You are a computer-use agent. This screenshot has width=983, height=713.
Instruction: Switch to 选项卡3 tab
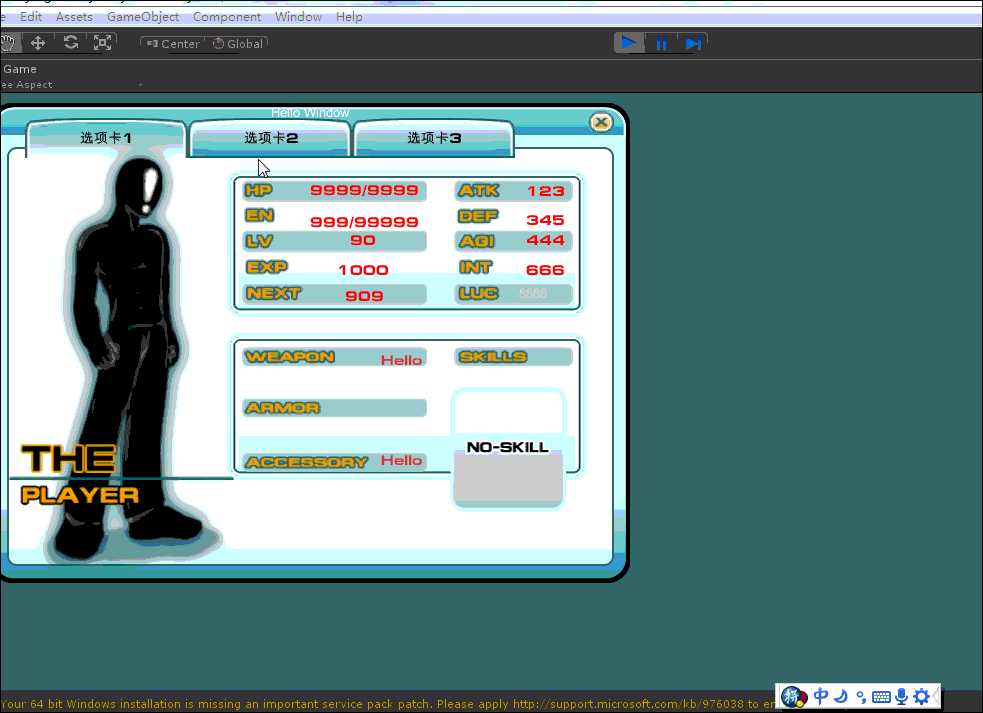pos(434,138)
